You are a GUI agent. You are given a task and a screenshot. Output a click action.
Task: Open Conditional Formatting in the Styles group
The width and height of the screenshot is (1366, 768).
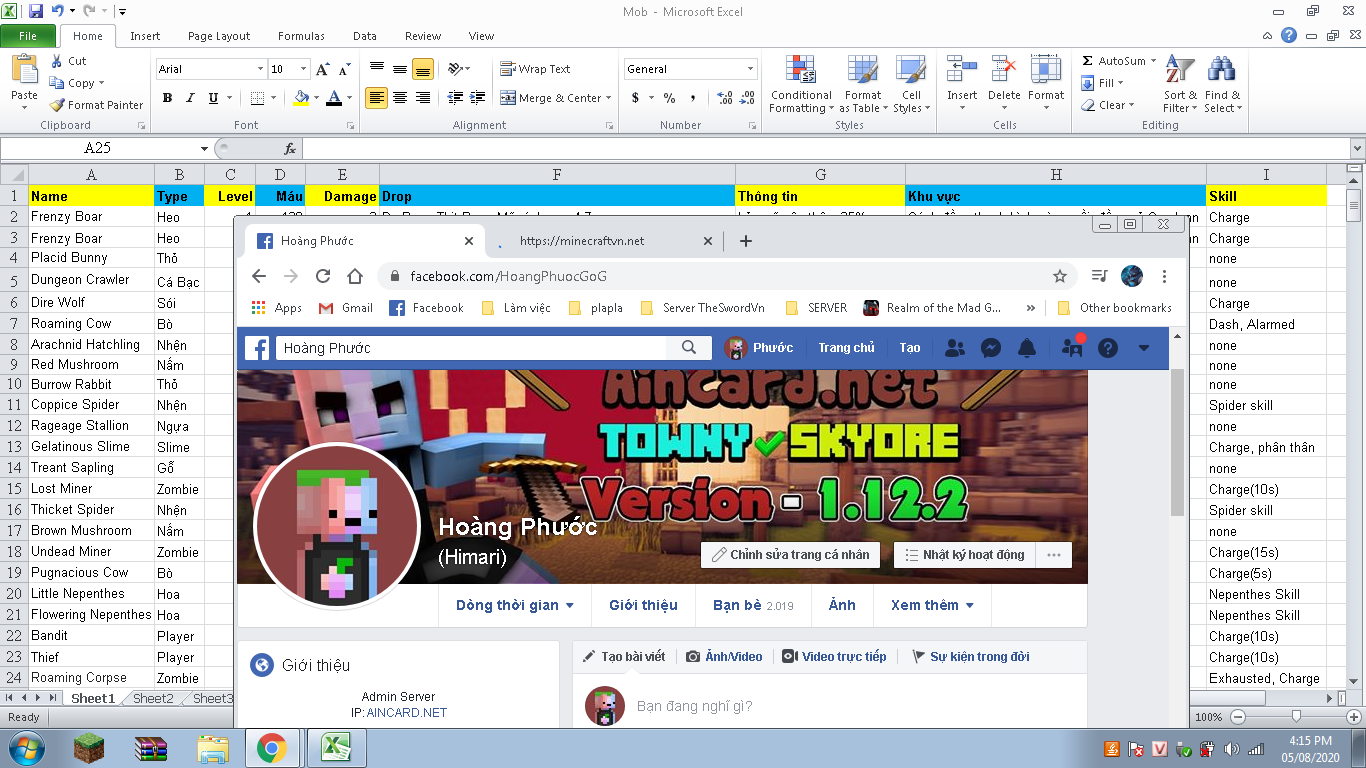tap(801, 84)
